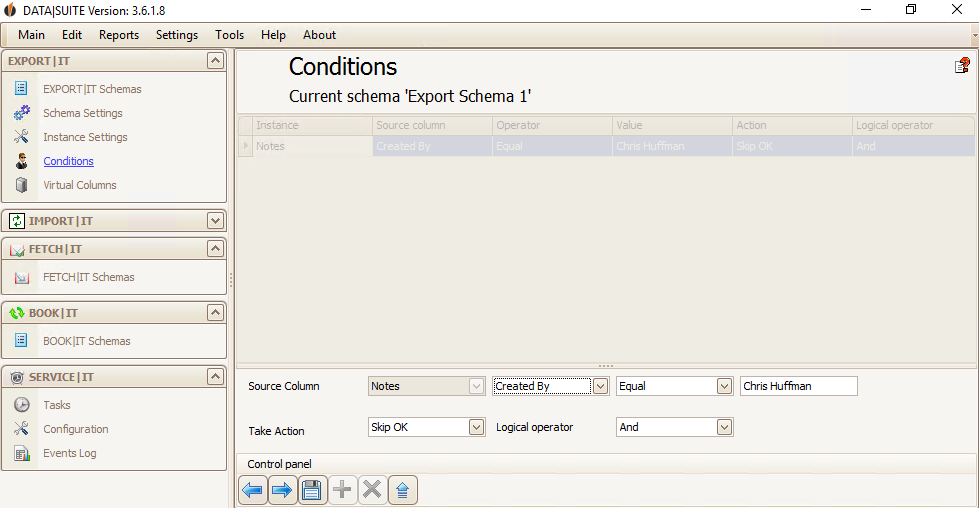Image resolution: width=979 pixels, height=508 pixels.
Task: Open the Main menu
Action: (x=31, y=35)
